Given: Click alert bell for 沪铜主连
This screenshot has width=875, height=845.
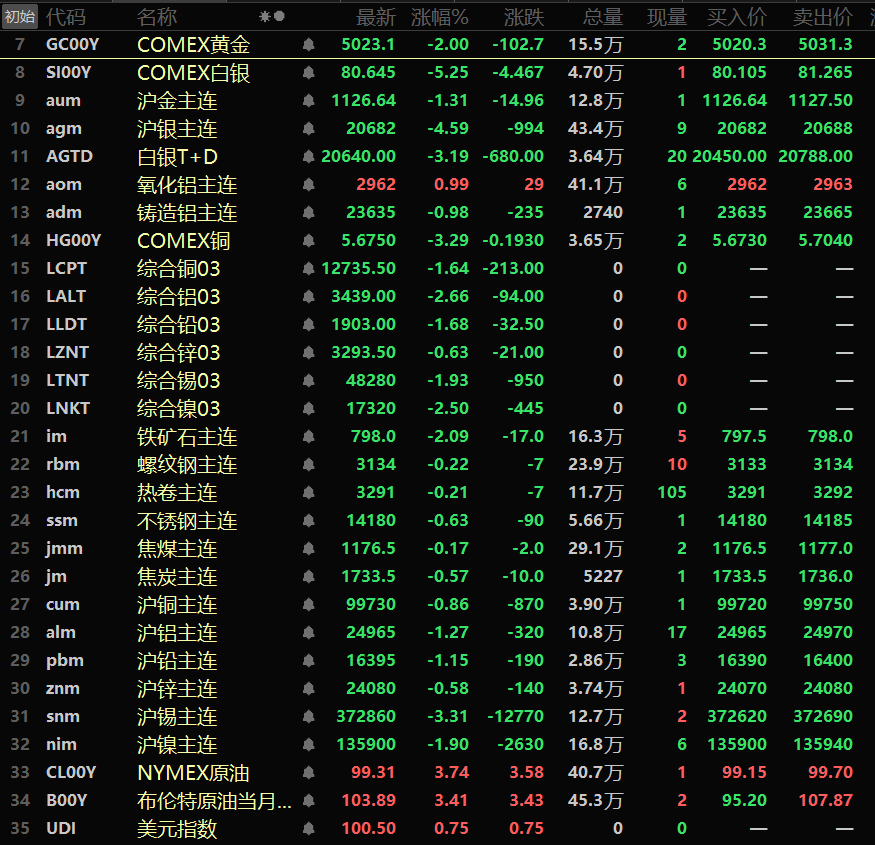Looking at the screenshot, I should 308,605.
